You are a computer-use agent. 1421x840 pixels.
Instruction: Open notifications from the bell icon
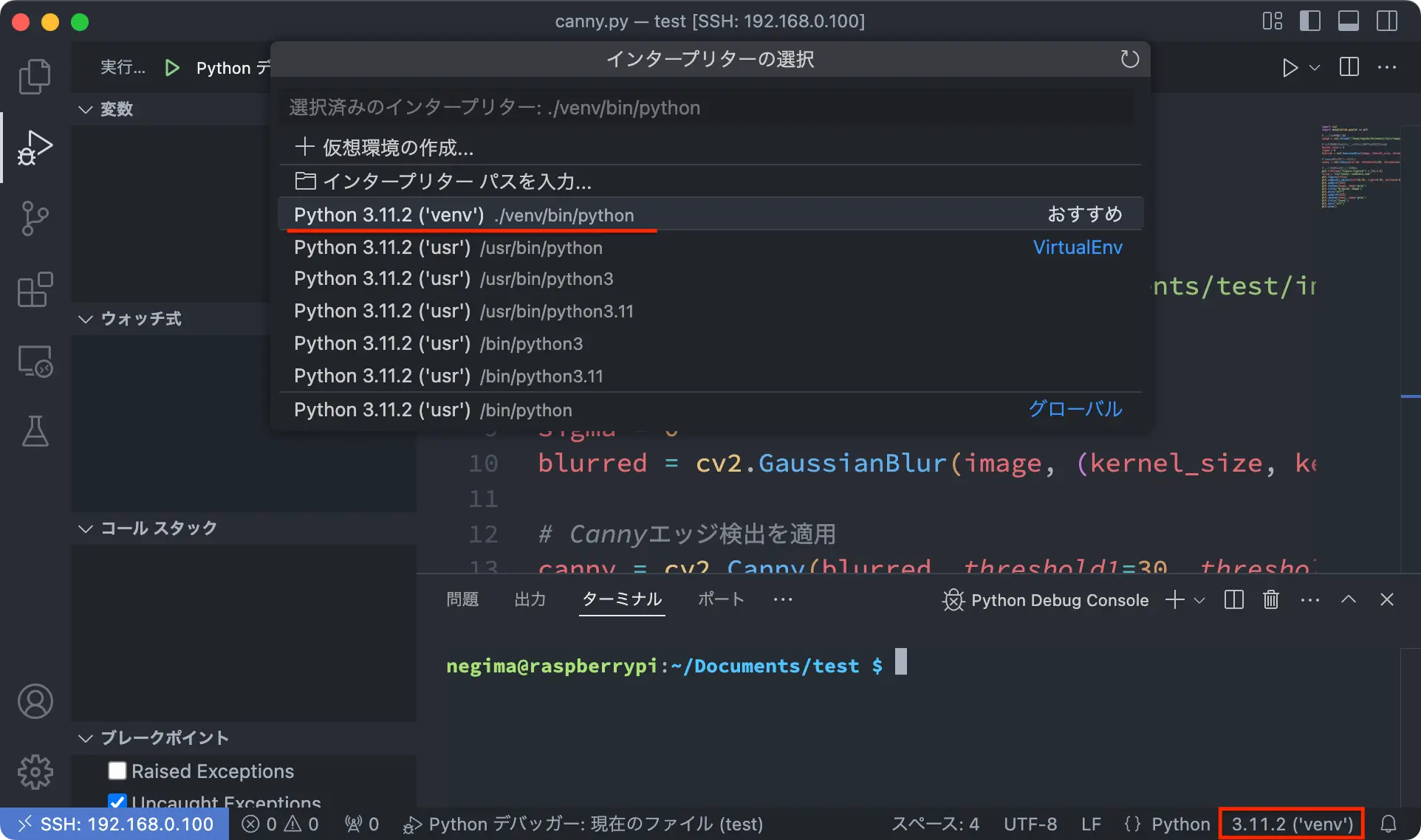click(x=1389, y=824)
